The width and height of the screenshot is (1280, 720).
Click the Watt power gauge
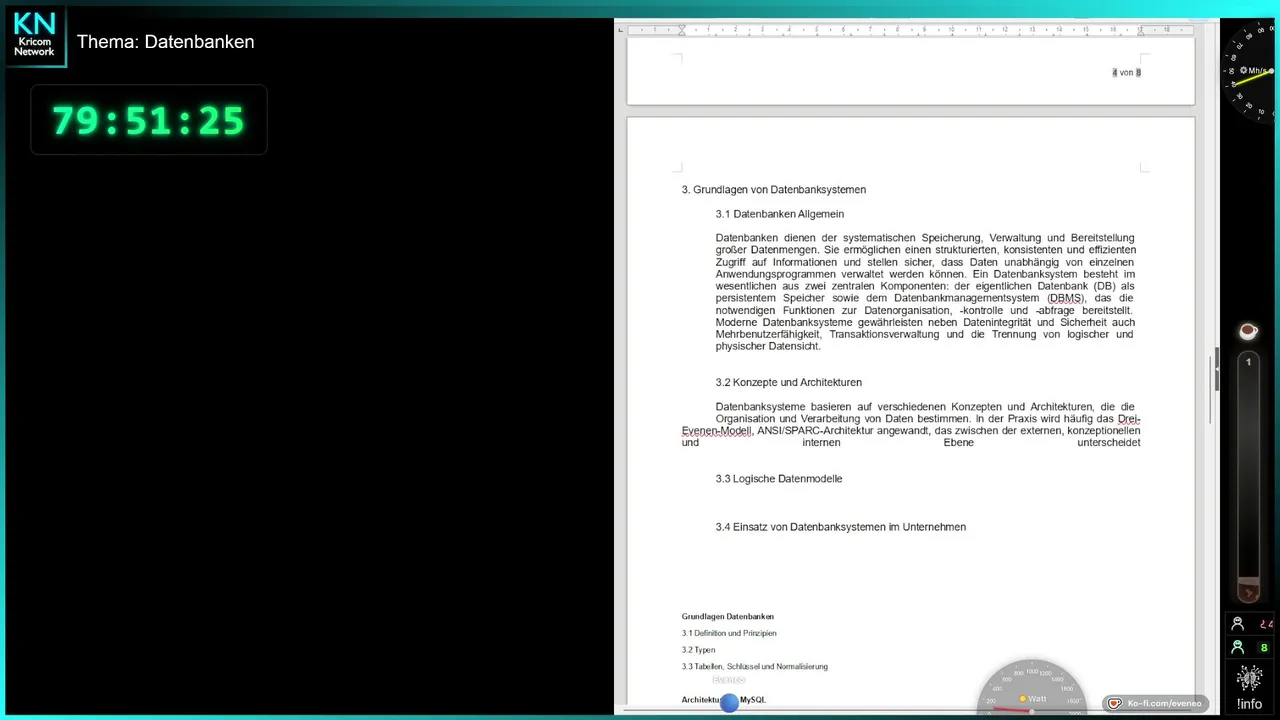[1032, 688]
